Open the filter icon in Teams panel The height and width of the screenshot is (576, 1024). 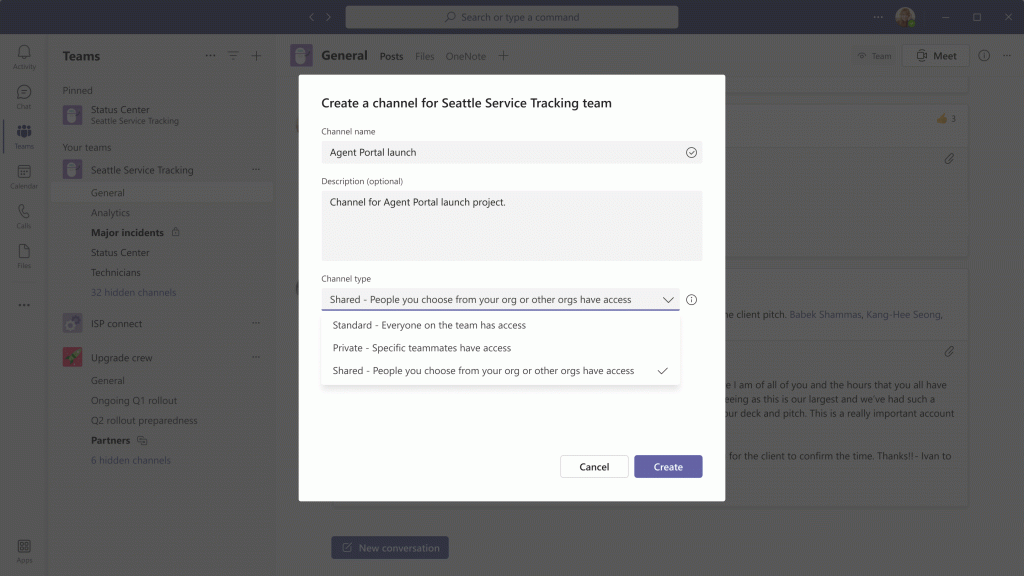[233, 55]
